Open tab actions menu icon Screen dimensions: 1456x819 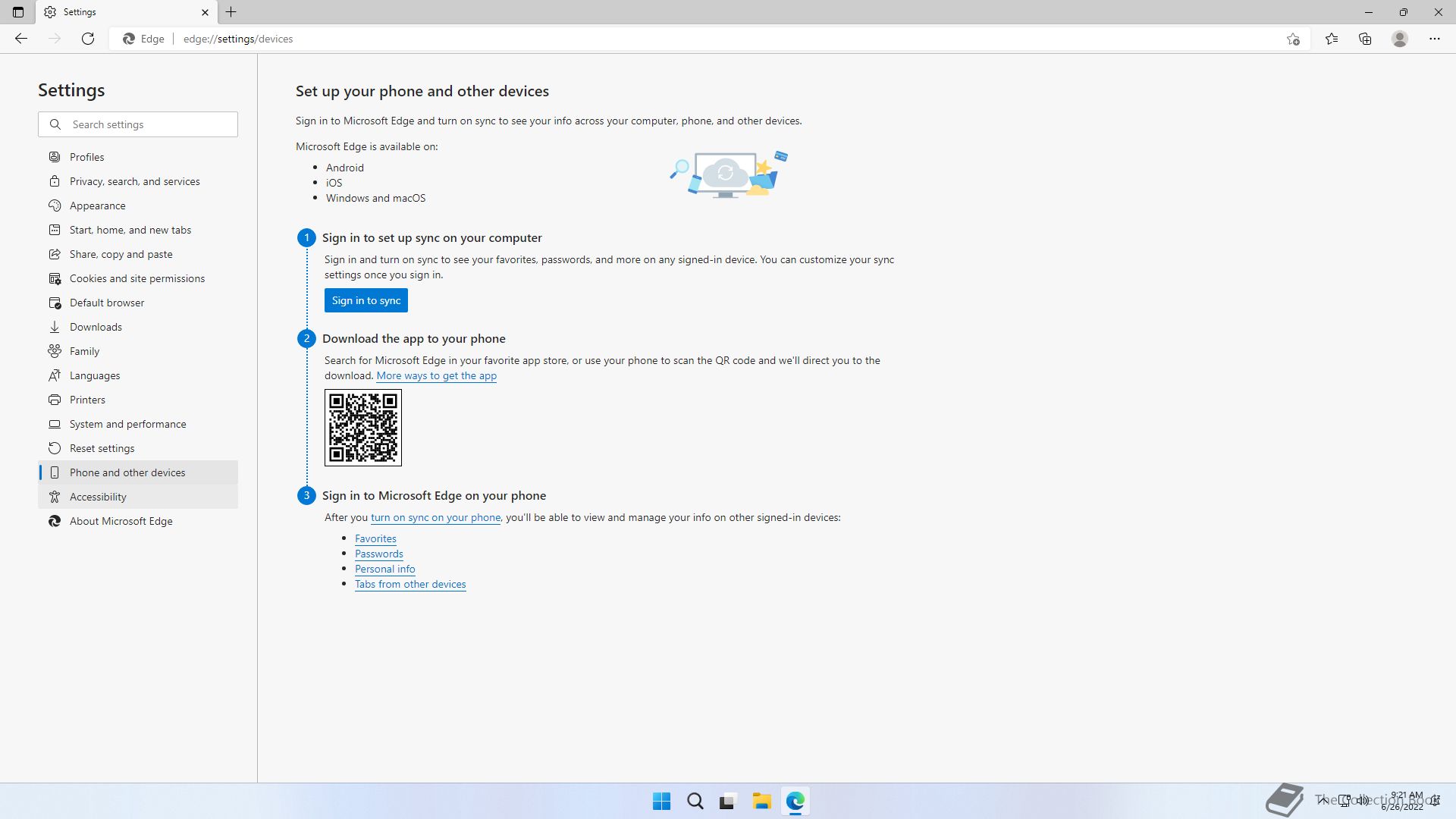[x=18, y=12]
